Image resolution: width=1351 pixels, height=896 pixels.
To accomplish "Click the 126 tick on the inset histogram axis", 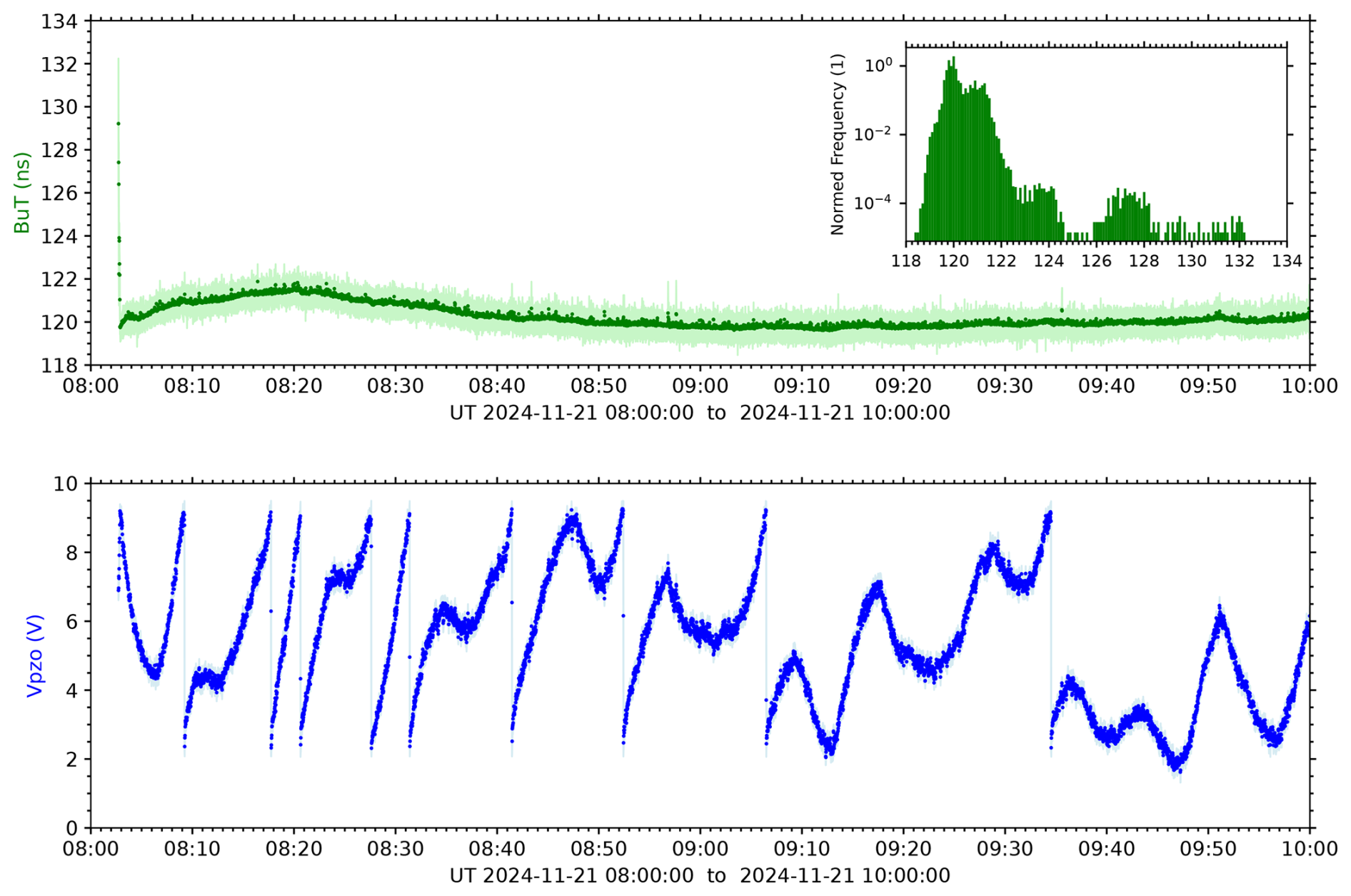I will 1096,261.
